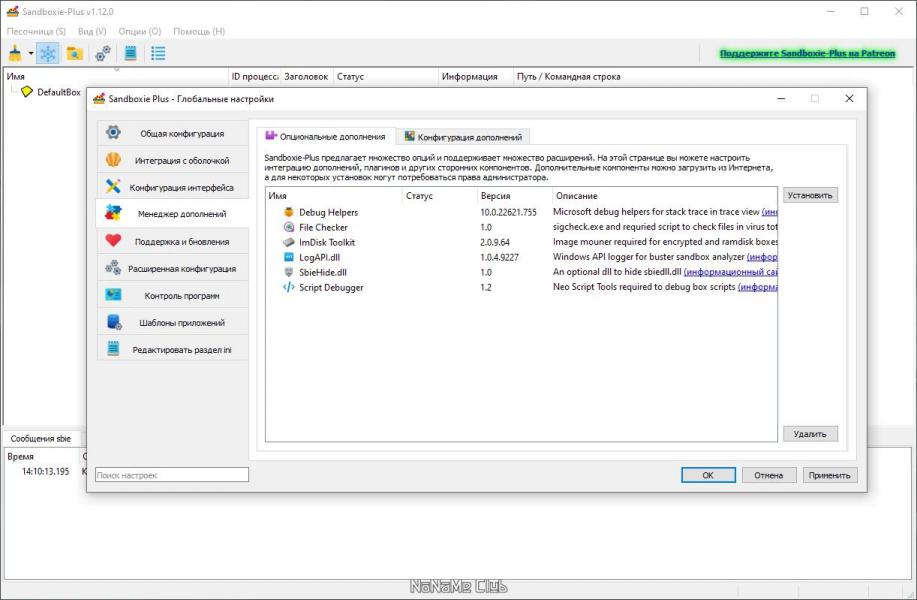Screen dimensions: 917x600
Task: Select the Script Debugger addon row
Action: (x=520, y=287)
